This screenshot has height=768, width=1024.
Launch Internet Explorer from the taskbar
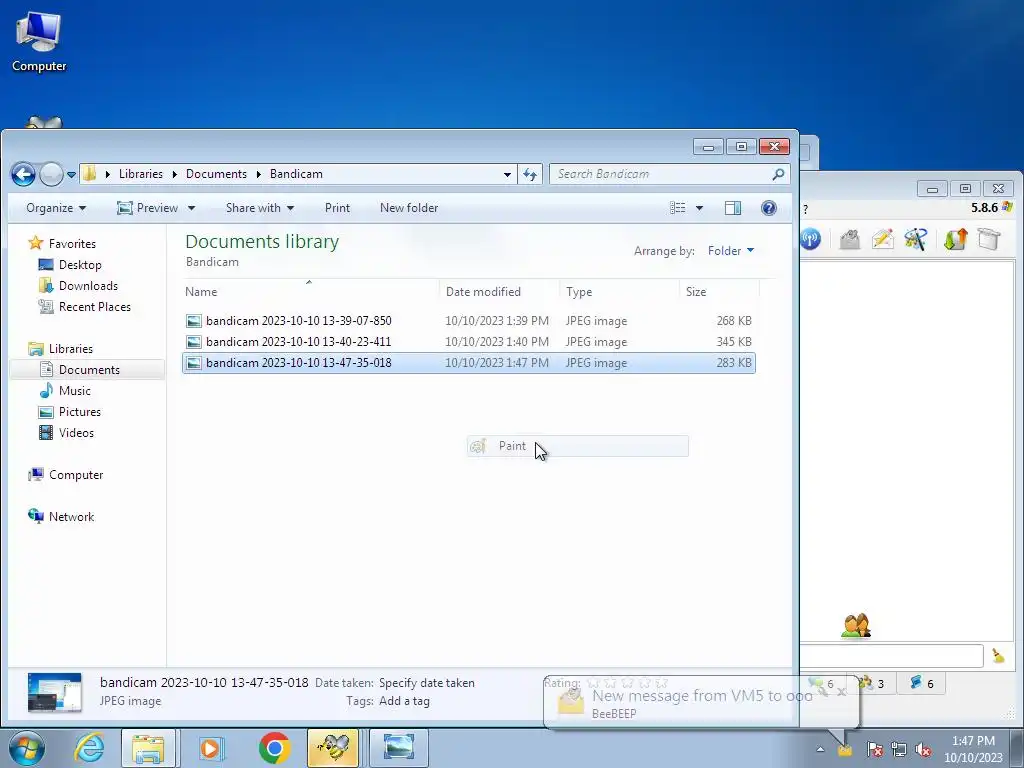coord(89,748)
